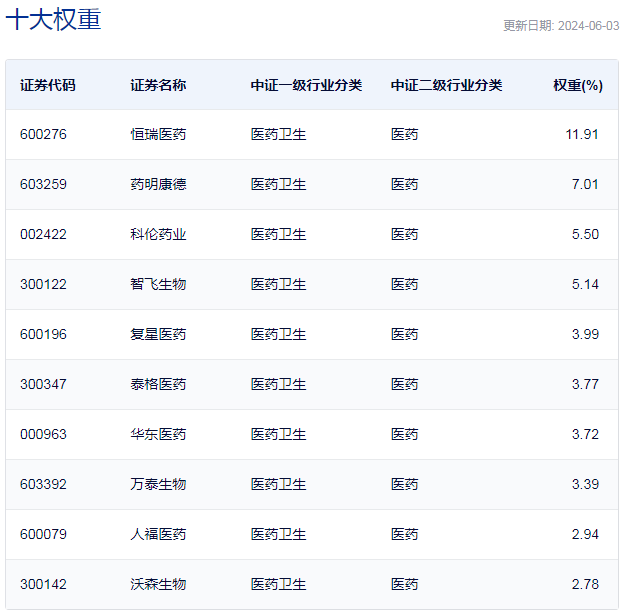
Task: Select stock code 600079
Action: click(43, 534)
